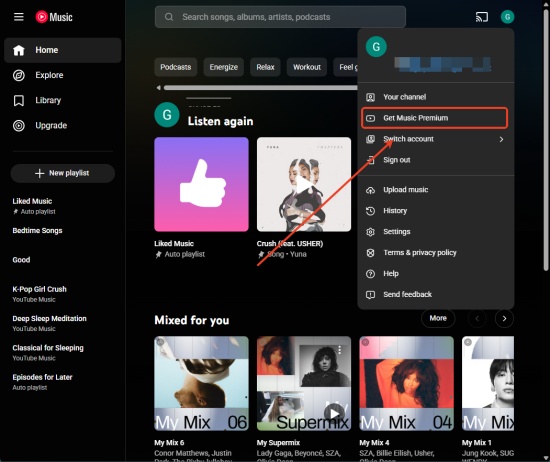Click the Help question mark icon
Image resolution: width=550 pixels, height=462 pixels.
pyautogui.click(x=370, y=274)
